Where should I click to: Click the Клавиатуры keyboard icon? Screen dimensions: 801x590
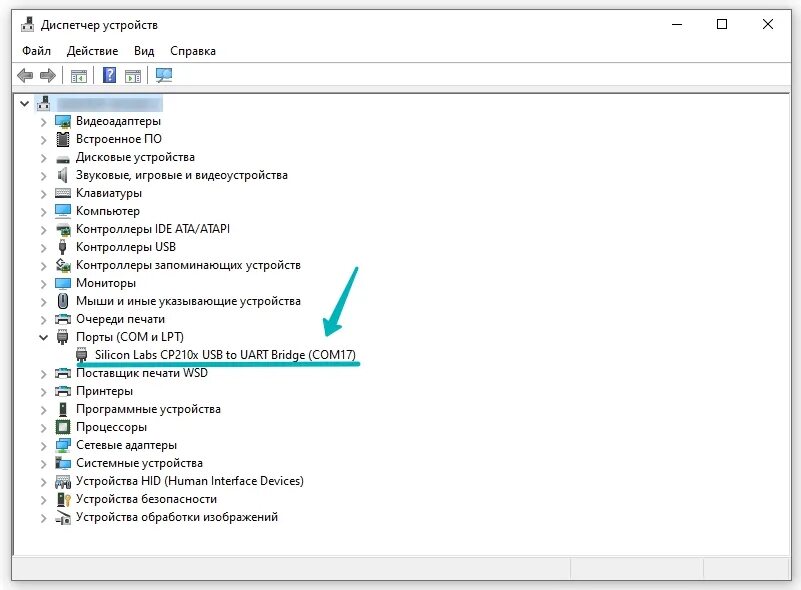63,193
